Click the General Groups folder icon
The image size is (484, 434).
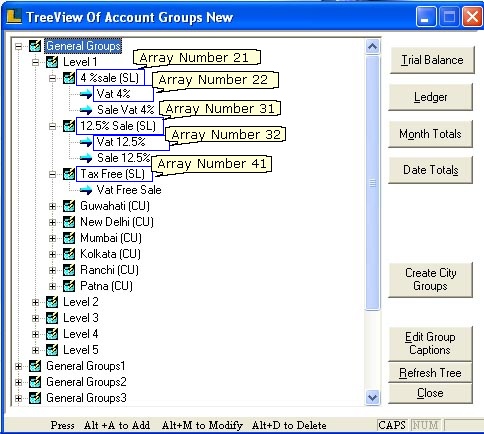(x=35, y=46)
